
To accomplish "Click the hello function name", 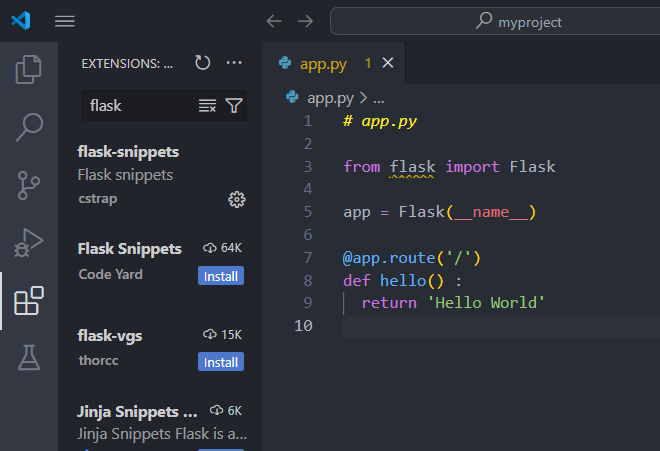I will point(403,280).
